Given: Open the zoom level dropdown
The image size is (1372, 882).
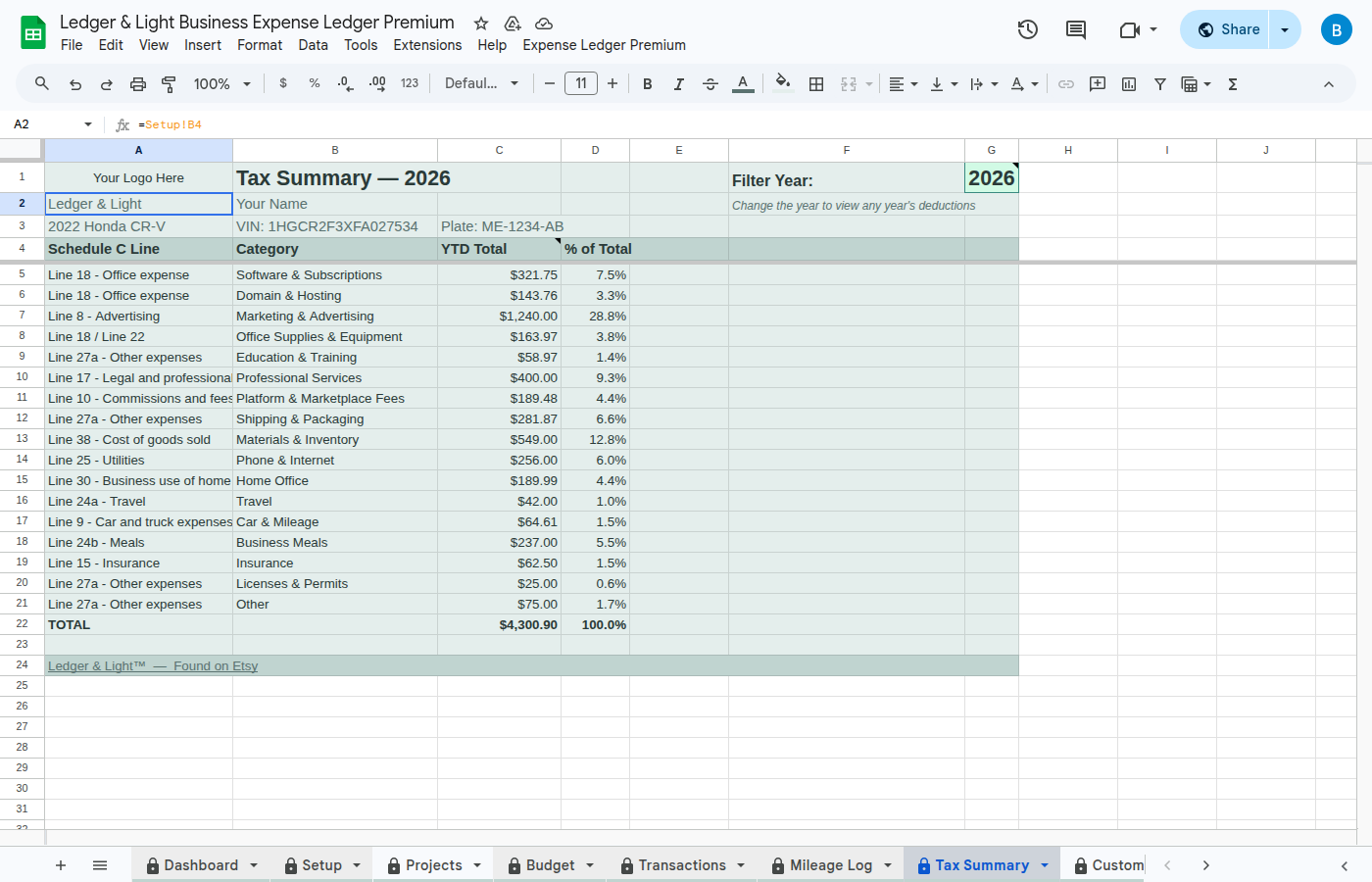Looking at the screenshot, I should [x=222, y=84].
